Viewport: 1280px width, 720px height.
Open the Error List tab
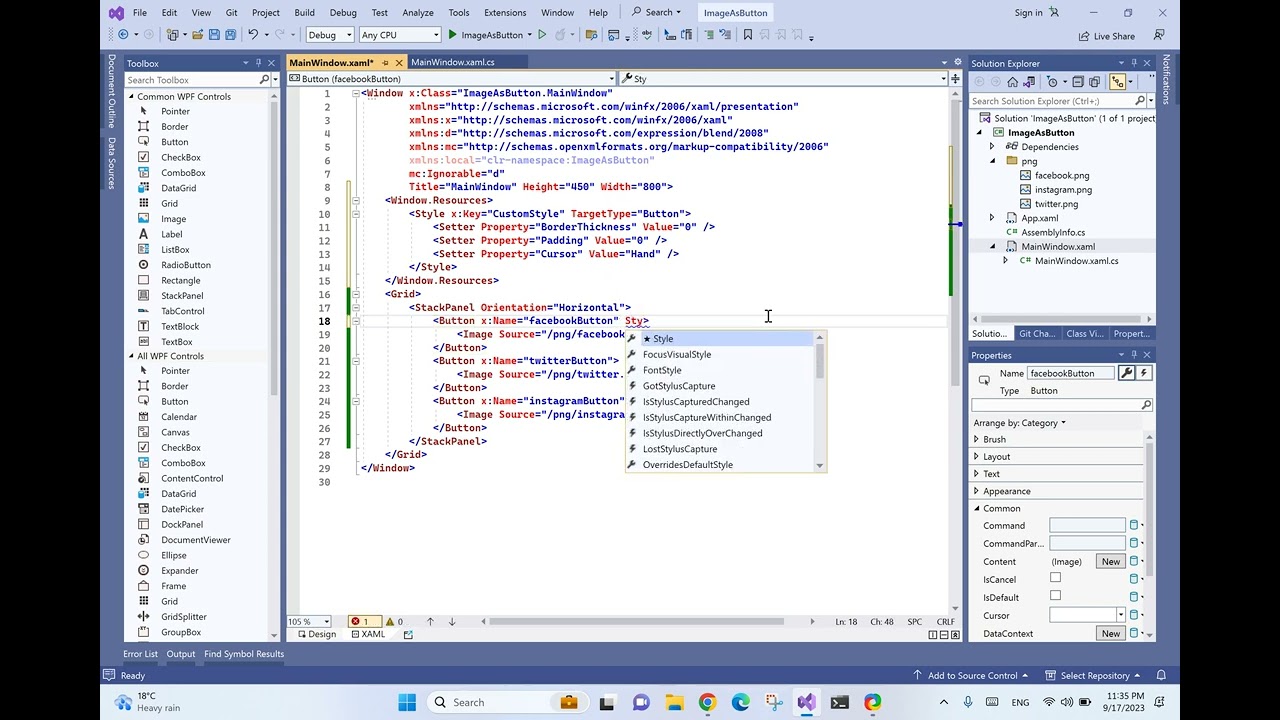click(140, 654)
